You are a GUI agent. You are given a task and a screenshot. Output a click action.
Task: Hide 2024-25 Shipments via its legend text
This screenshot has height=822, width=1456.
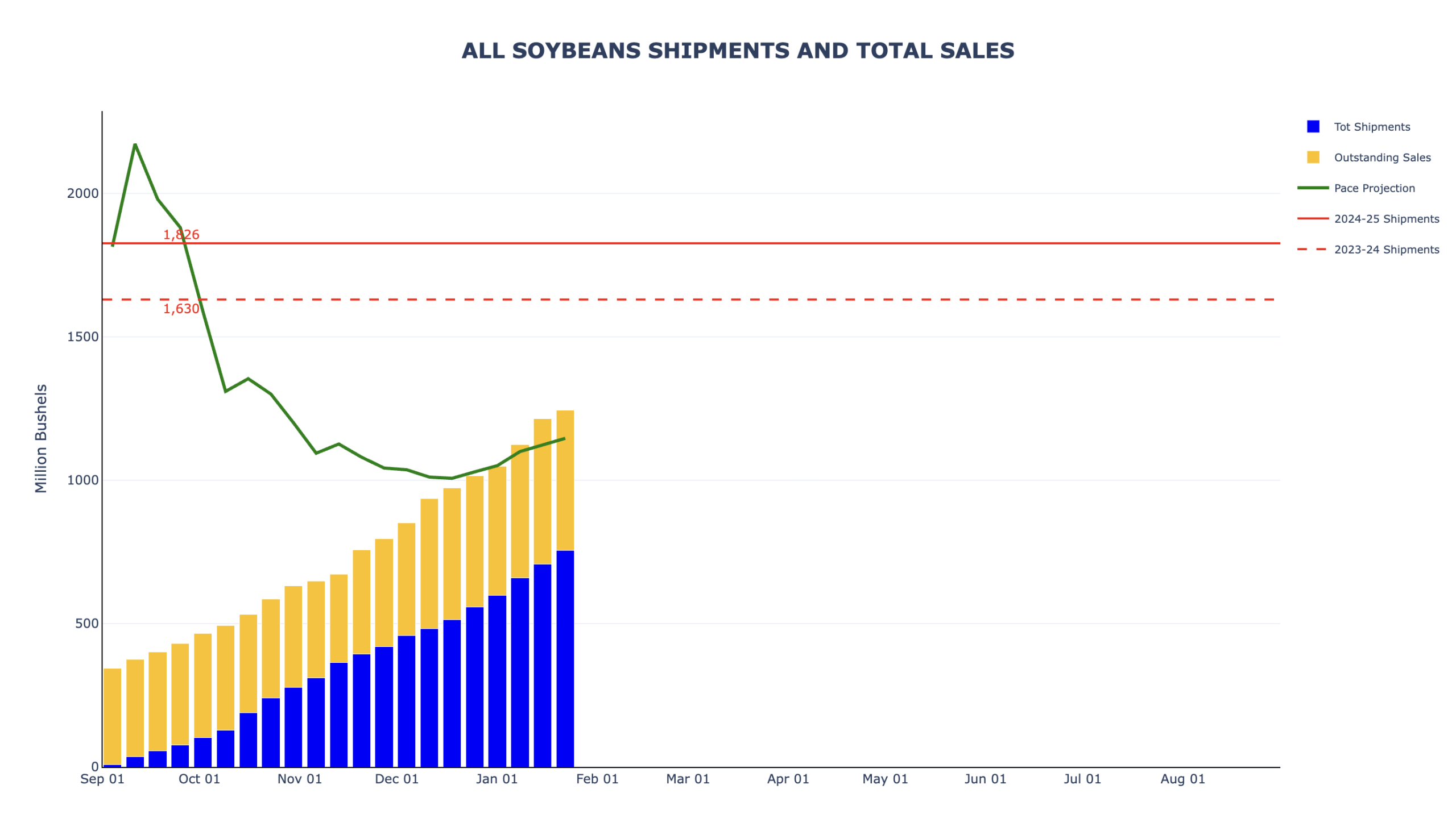tap(1386, 219)
